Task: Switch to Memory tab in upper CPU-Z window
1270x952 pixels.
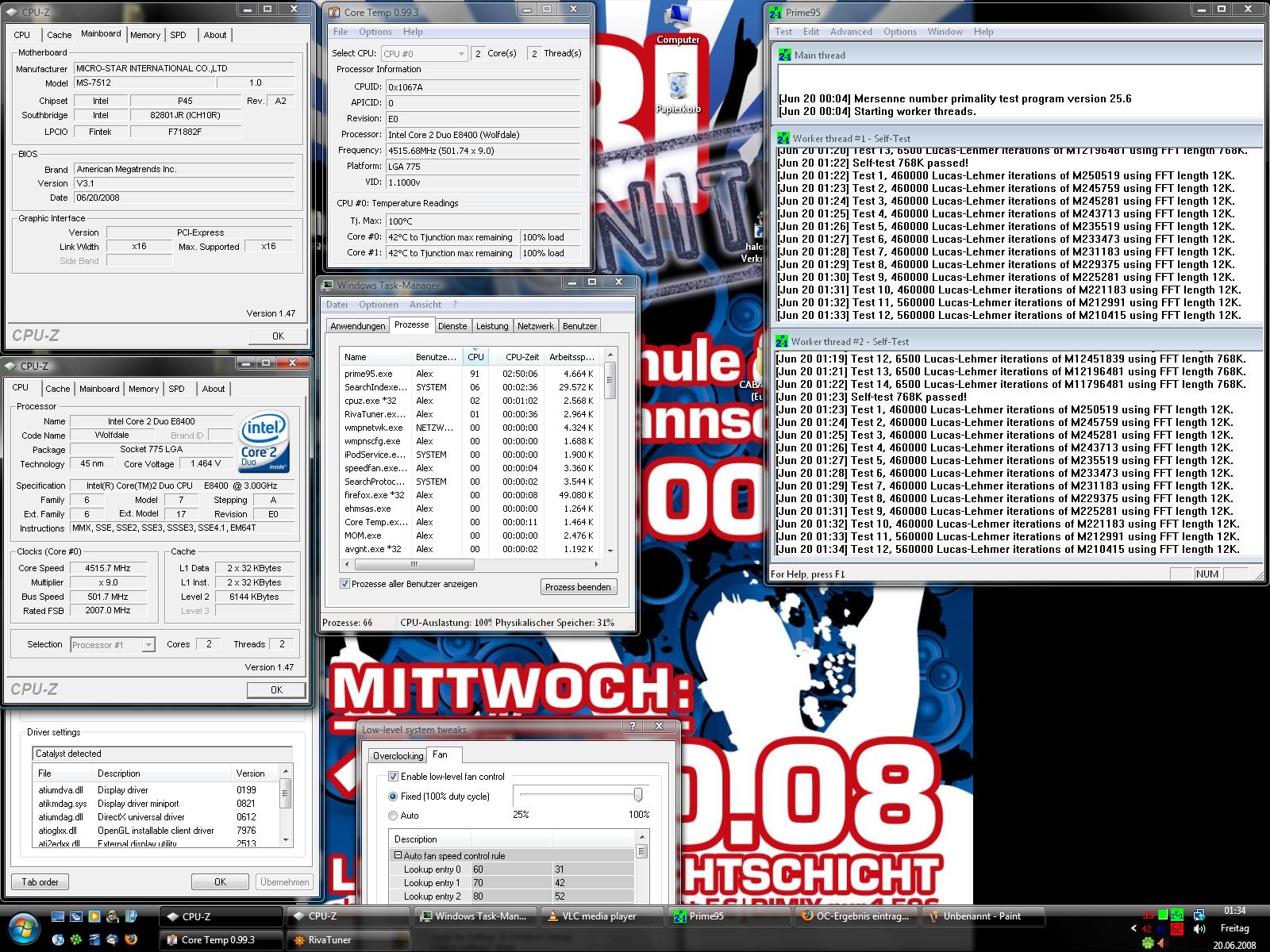Action: [145, 35]
